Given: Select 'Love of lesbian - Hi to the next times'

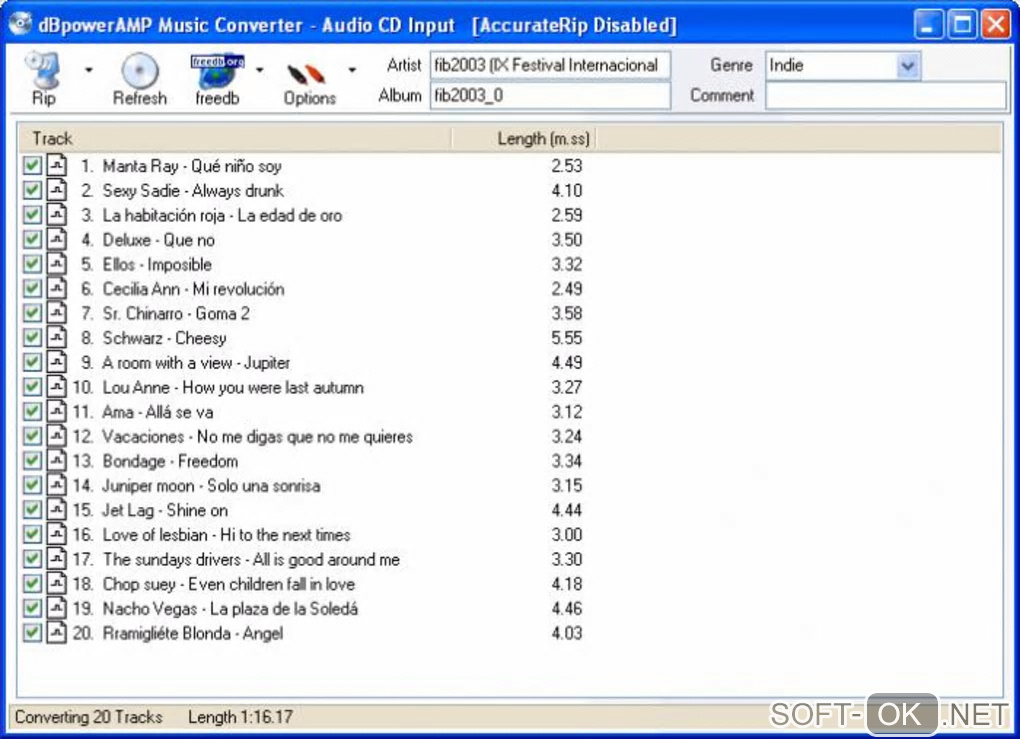Looking at the screenshot, I should tap(226, 535).
